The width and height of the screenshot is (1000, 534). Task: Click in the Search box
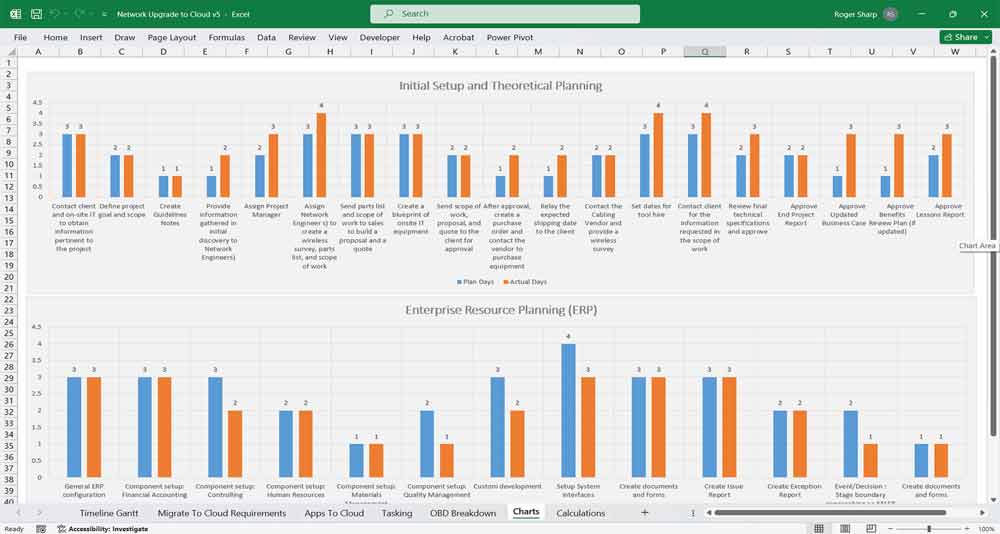[x=504, y=14]
